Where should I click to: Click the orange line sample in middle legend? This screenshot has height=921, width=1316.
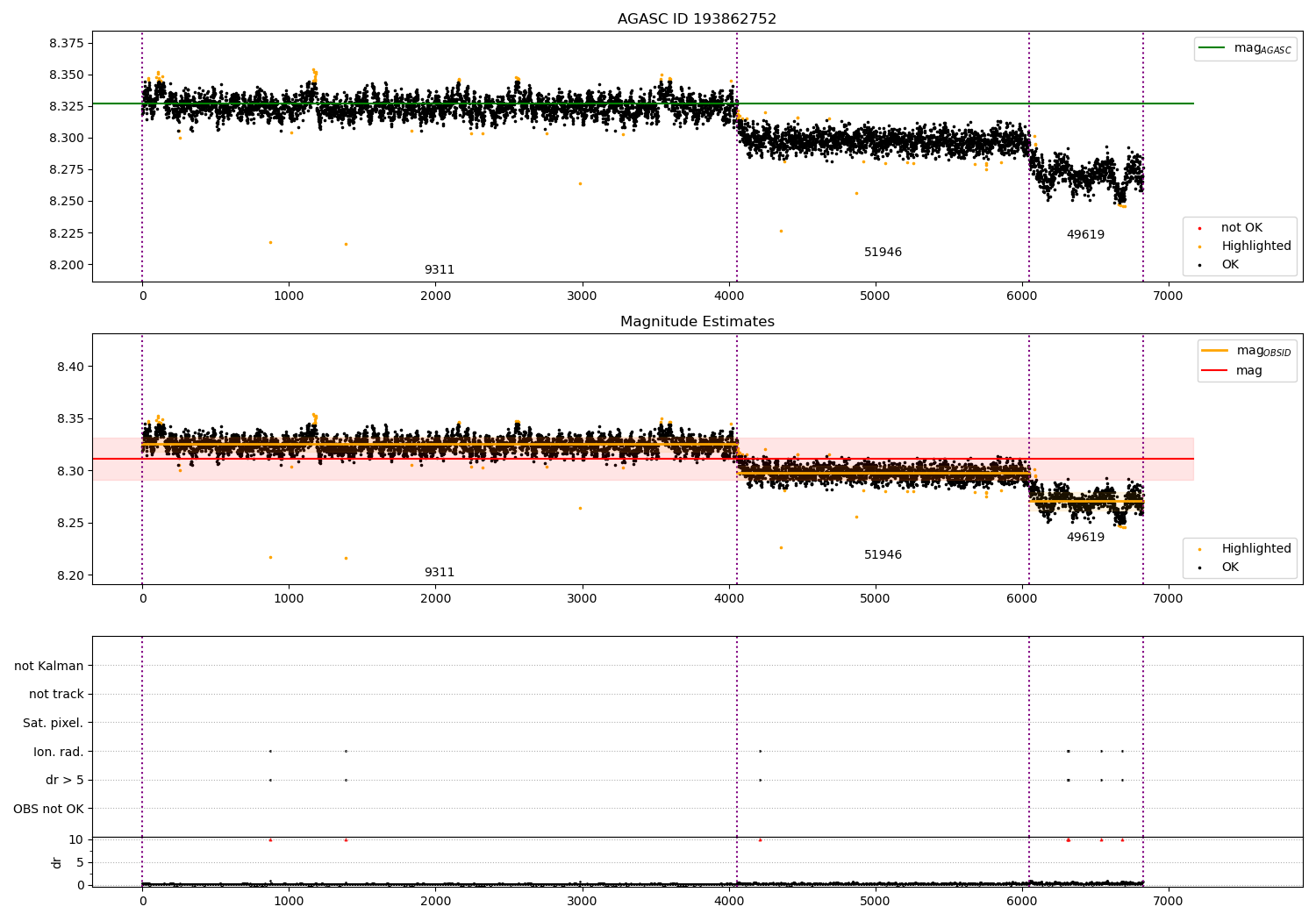1215,351
